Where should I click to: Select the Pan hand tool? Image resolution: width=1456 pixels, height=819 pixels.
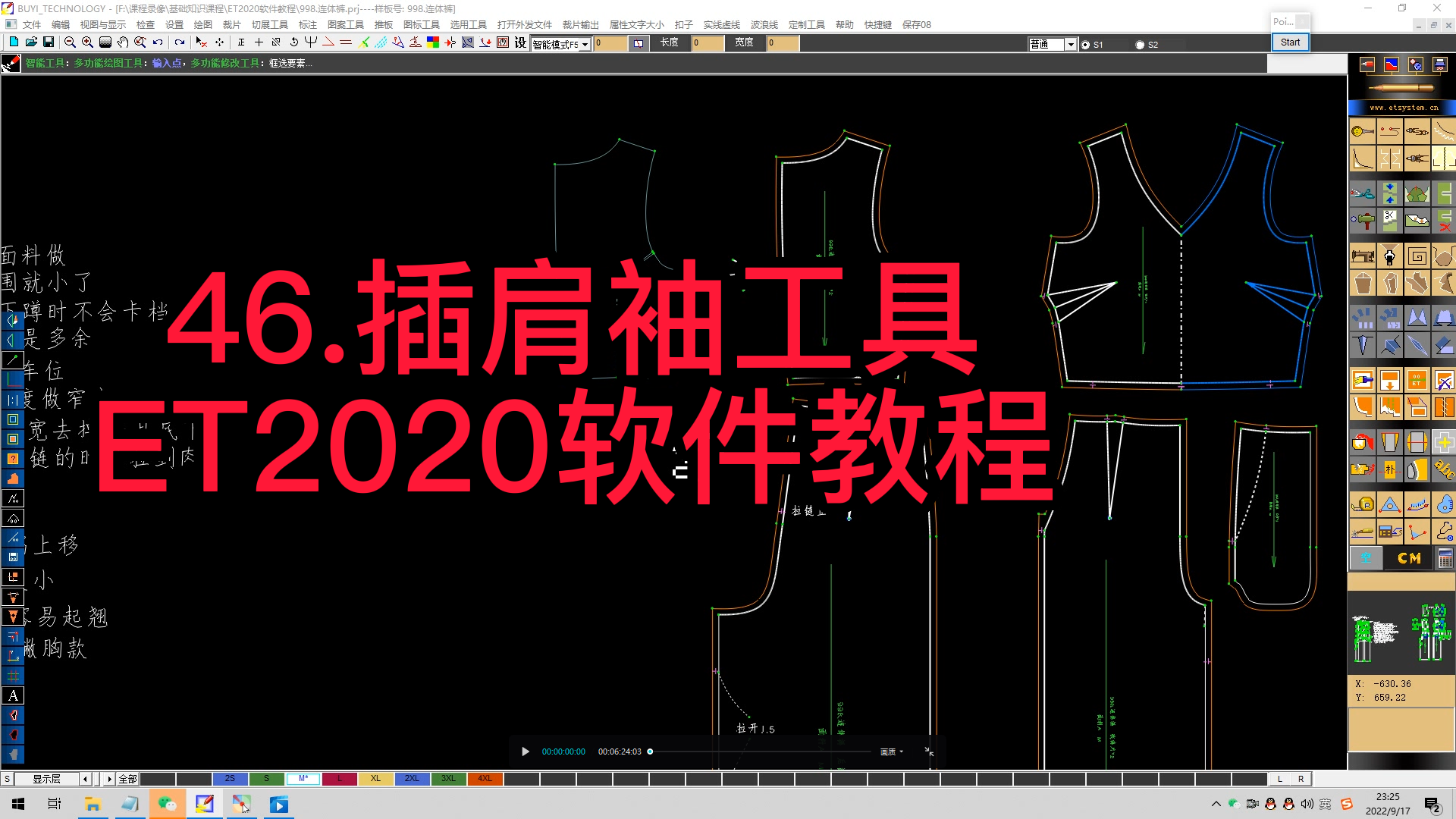click(122, 42)
